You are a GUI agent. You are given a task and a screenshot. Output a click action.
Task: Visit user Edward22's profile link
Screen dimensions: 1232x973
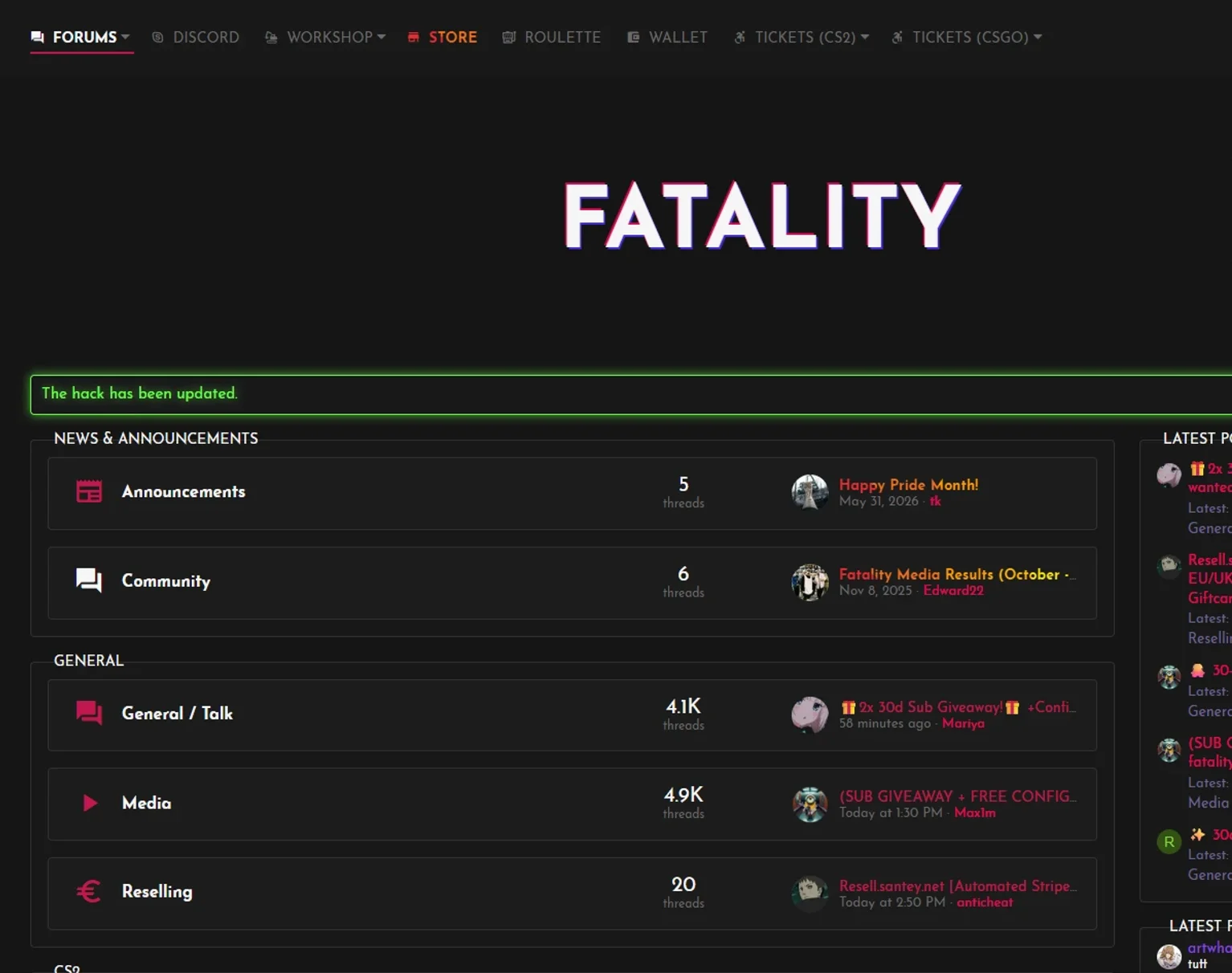point(953,590)
